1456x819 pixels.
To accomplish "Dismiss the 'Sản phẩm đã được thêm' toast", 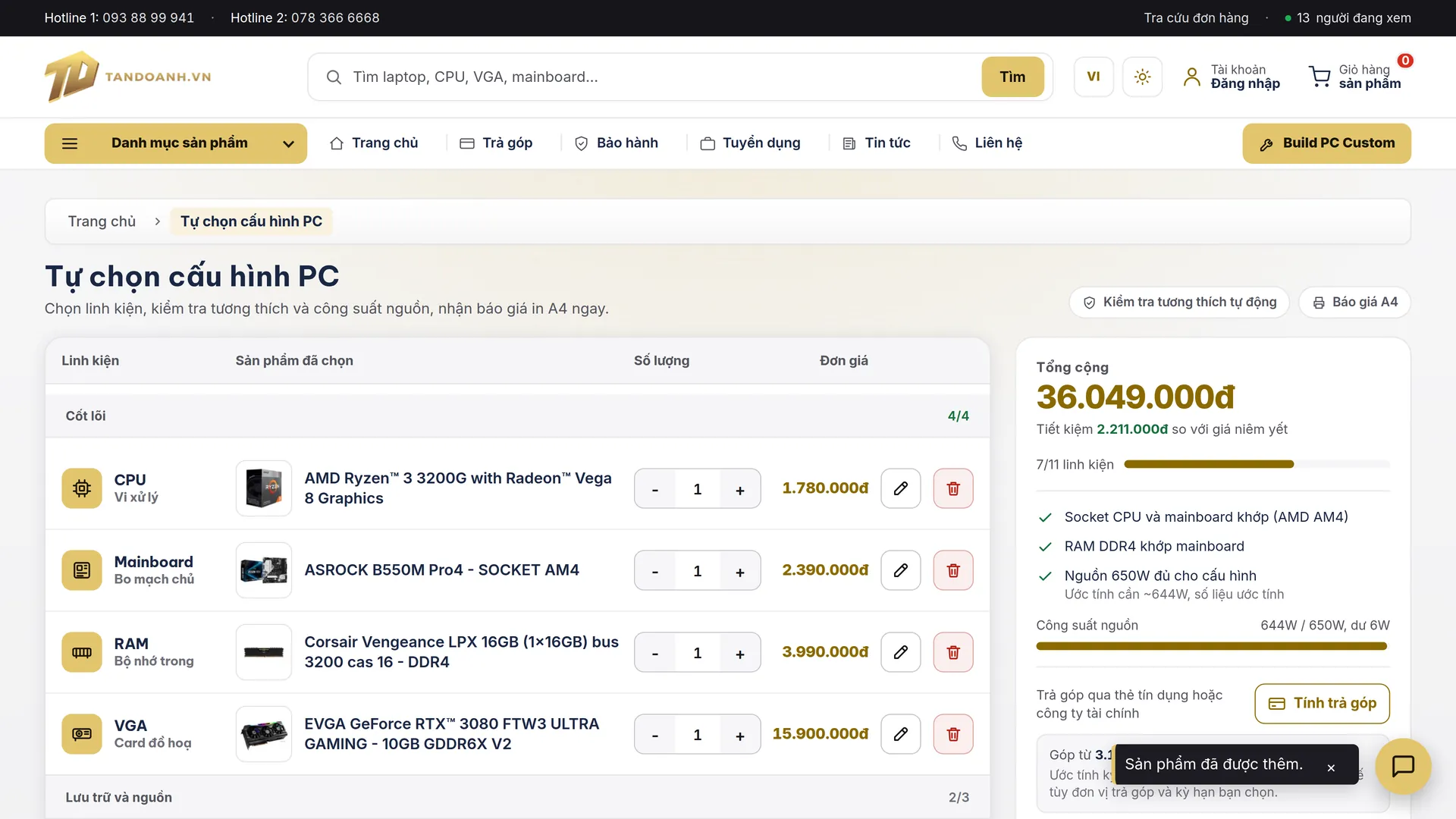I will [1331, 768].
